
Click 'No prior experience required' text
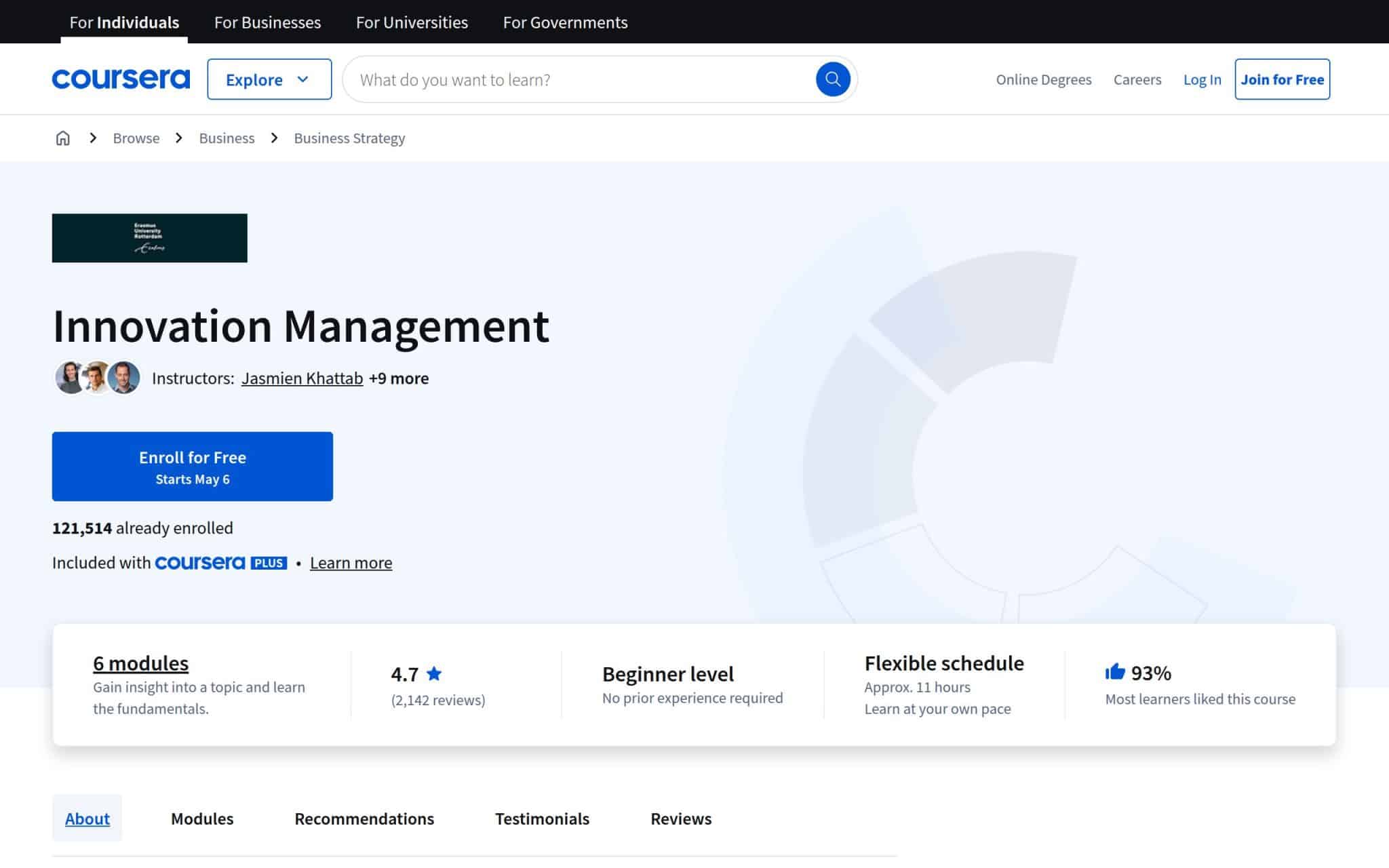pos(692,698)
